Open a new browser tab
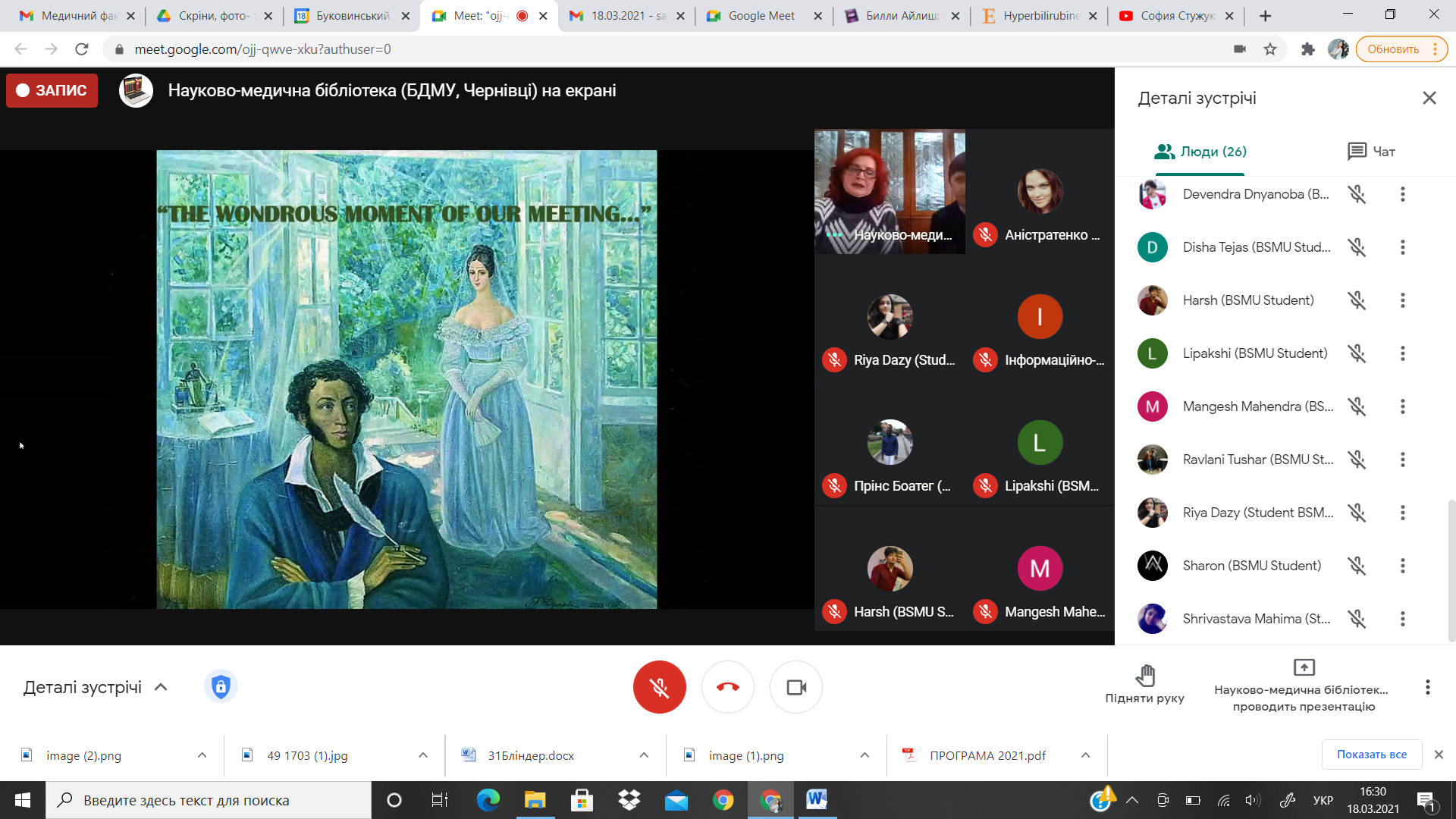The height and width of the screenshot is (819, 1456). pos(1265,15)
